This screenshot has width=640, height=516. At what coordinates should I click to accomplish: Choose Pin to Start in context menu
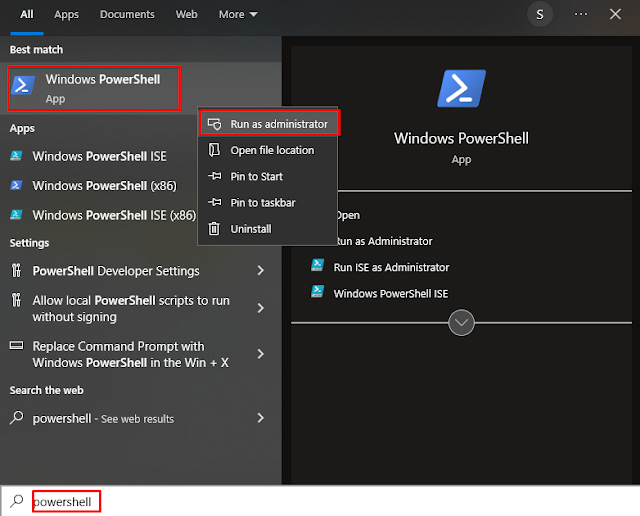(x=268, y=176)
